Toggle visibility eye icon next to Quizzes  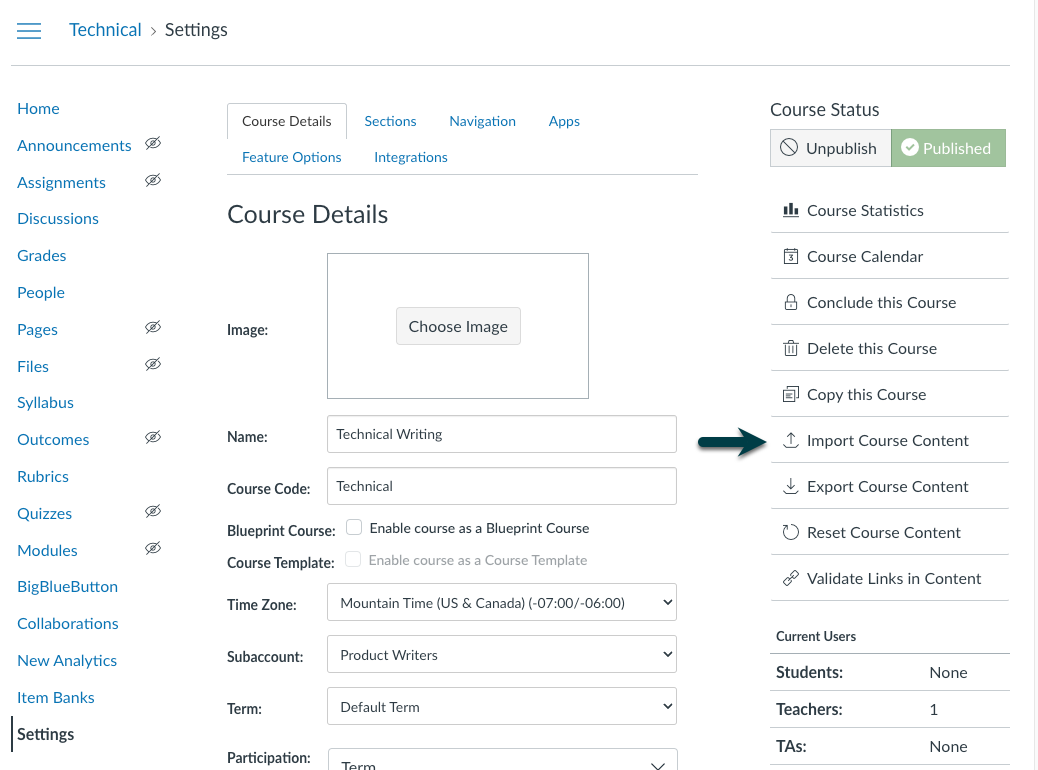click(x=152, y=512)
